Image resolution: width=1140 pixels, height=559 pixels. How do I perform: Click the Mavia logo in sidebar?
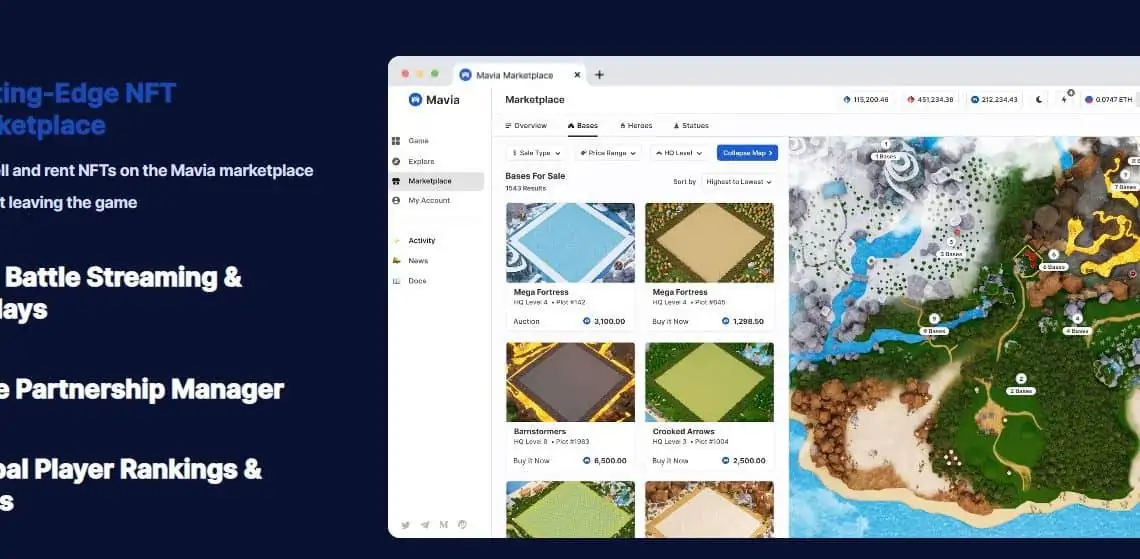coord(434,100)
